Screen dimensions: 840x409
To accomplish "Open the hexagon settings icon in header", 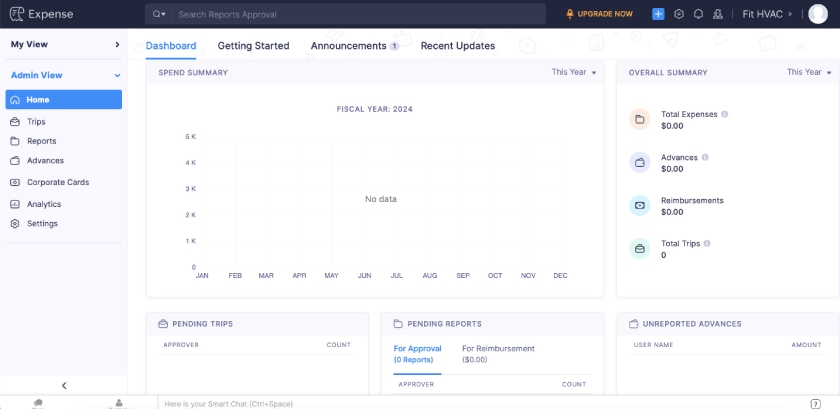I will tap(679, 14).
